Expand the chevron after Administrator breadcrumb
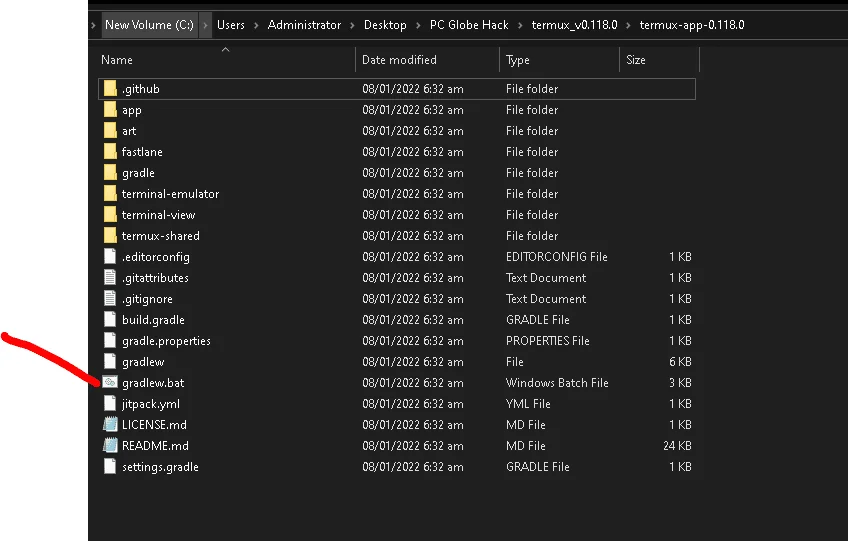The width and height of the screenshot is (848, 541). pos(352,25)
